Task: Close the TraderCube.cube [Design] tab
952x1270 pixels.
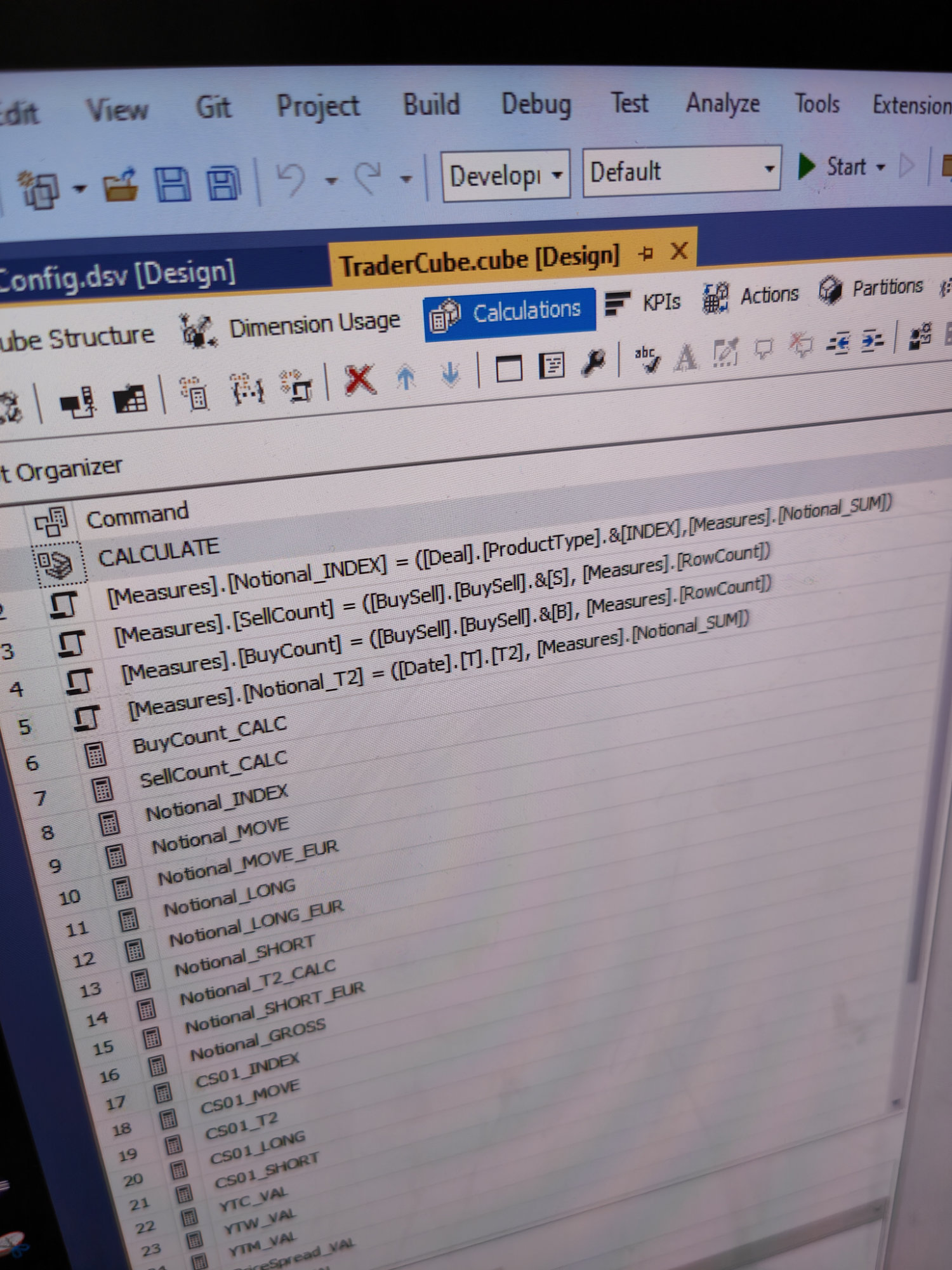Action: (x=680, y=251)
